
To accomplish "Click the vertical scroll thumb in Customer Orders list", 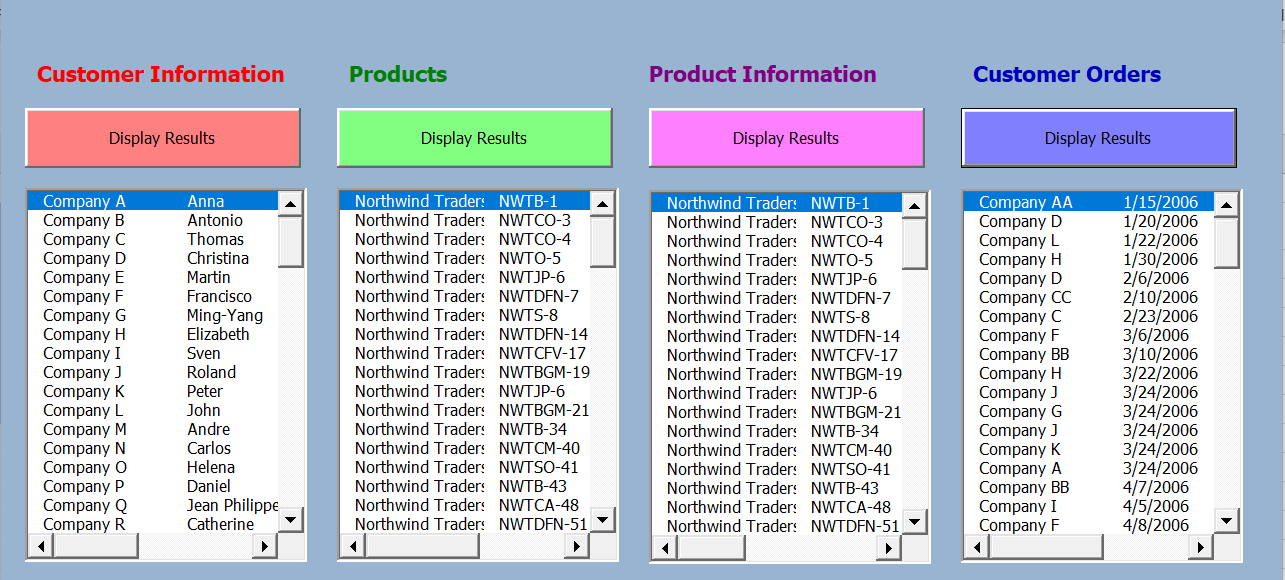I will click(1227, 242).
